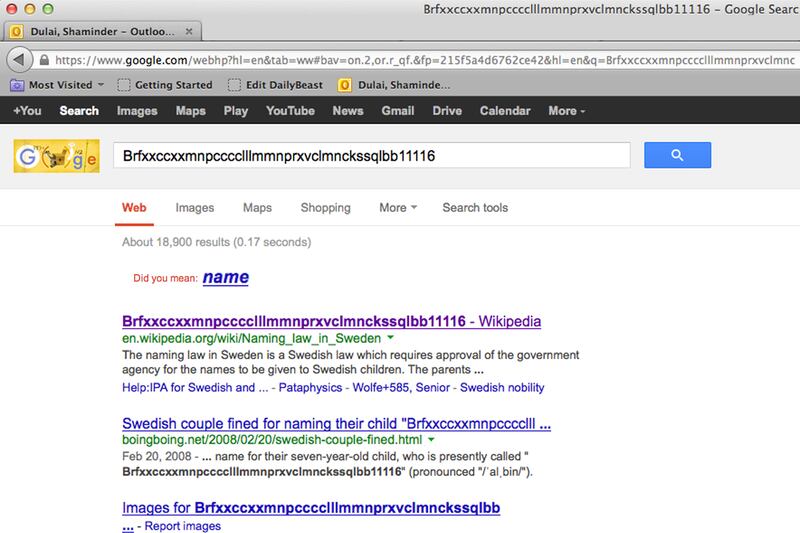Open News in the Google bar
The width and height of the screenshot is (800, 533).
[348, 111]
